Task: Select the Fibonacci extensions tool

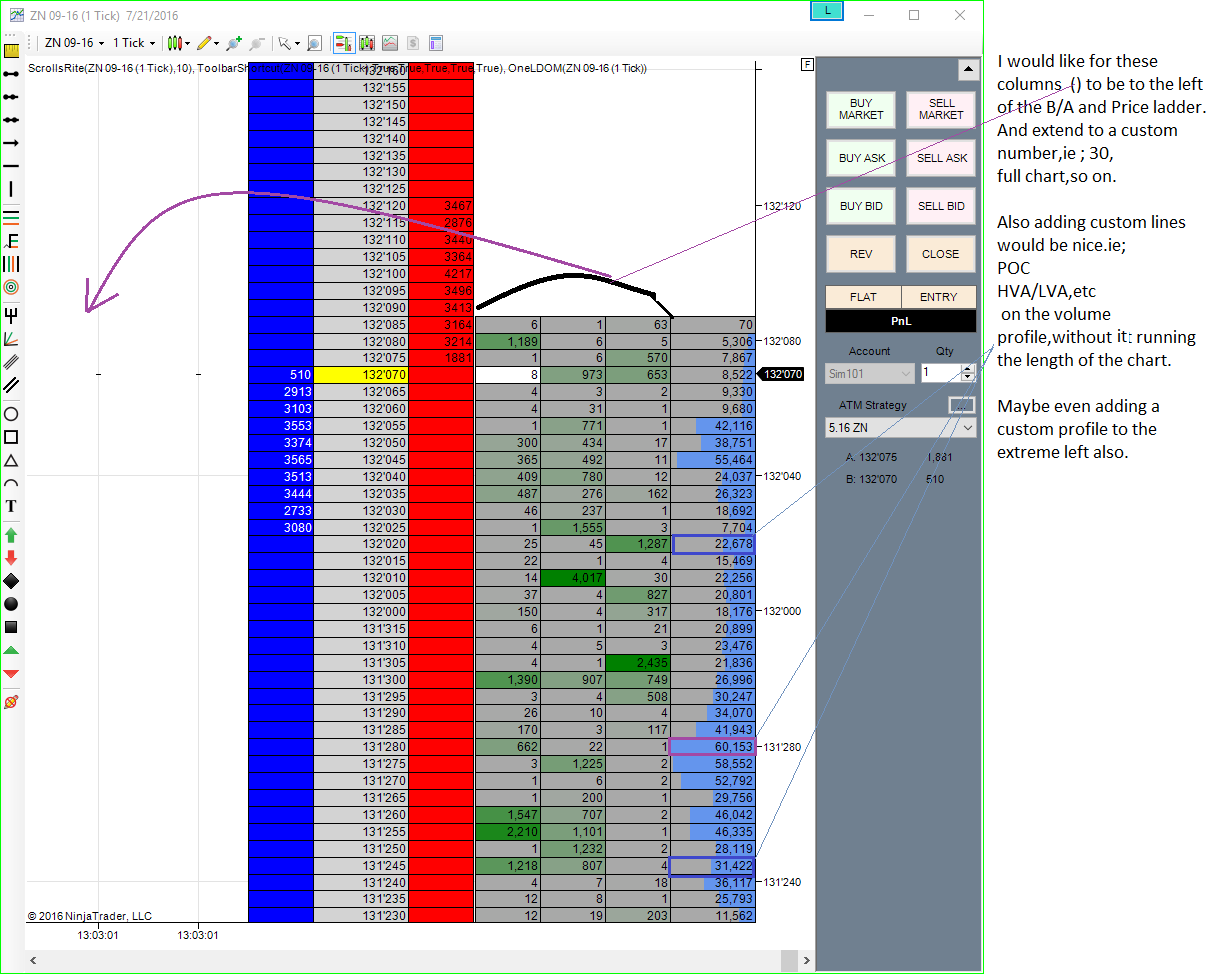Action: coord(12,240)
